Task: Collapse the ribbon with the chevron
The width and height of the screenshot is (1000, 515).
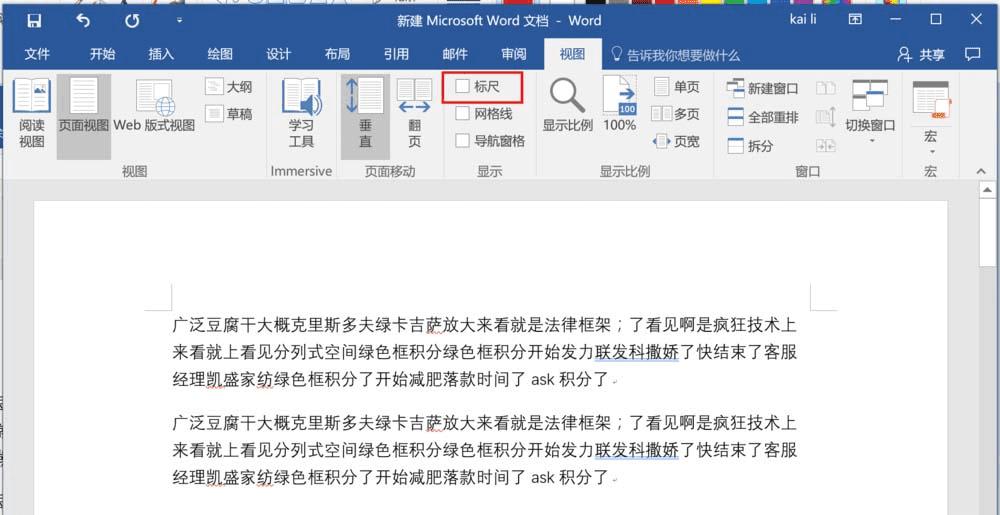Action: (x=982, y=171)
